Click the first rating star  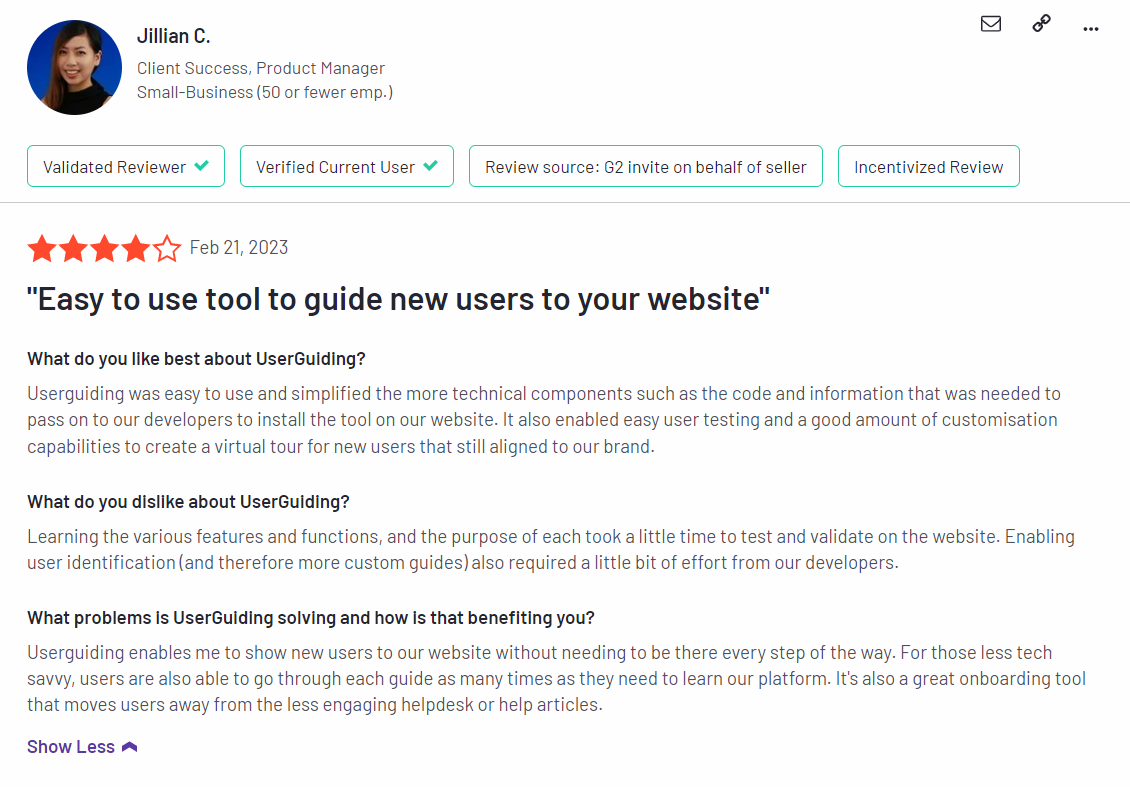click(x=43, y=248)
